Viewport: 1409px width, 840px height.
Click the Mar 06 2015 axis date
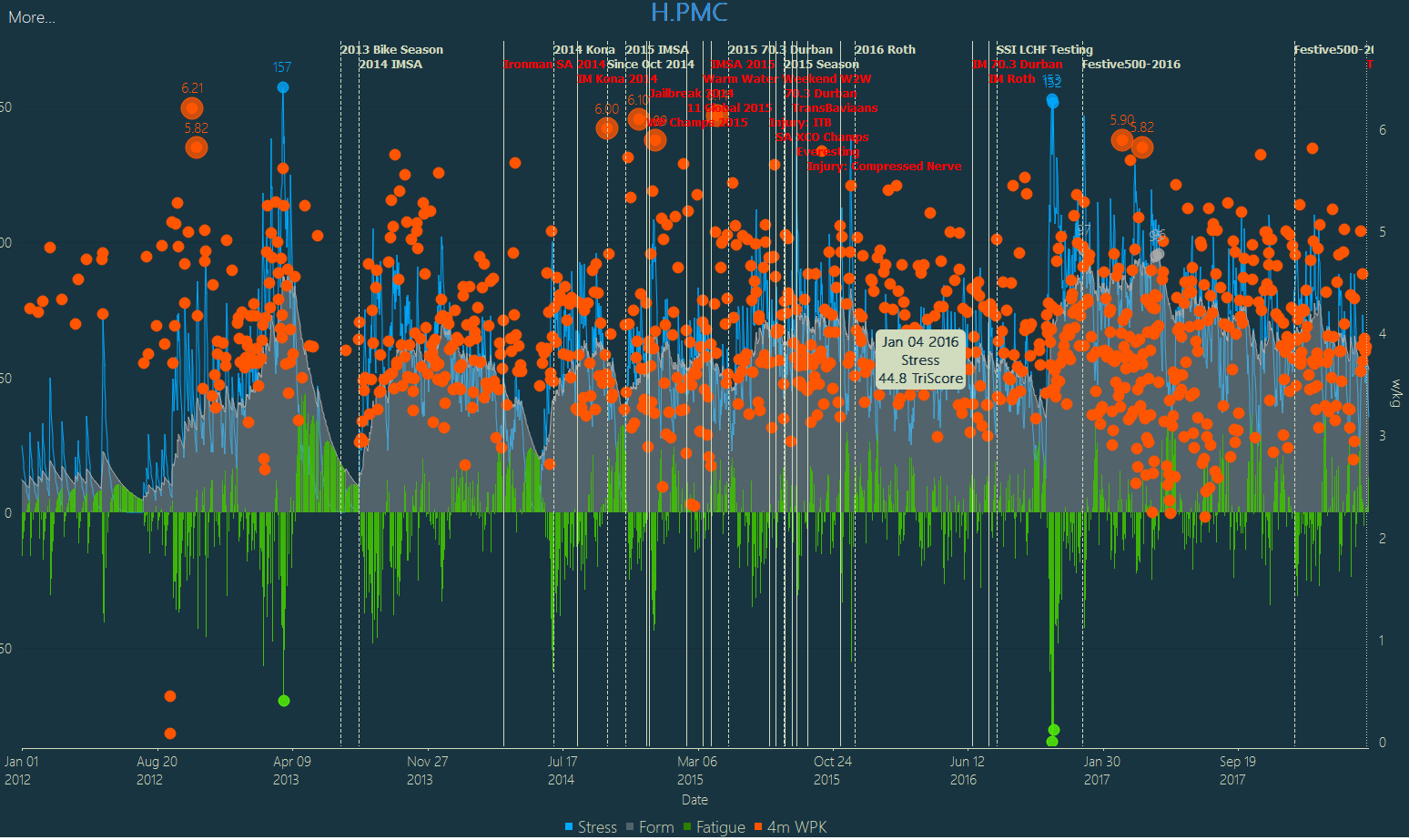[696, 770]
